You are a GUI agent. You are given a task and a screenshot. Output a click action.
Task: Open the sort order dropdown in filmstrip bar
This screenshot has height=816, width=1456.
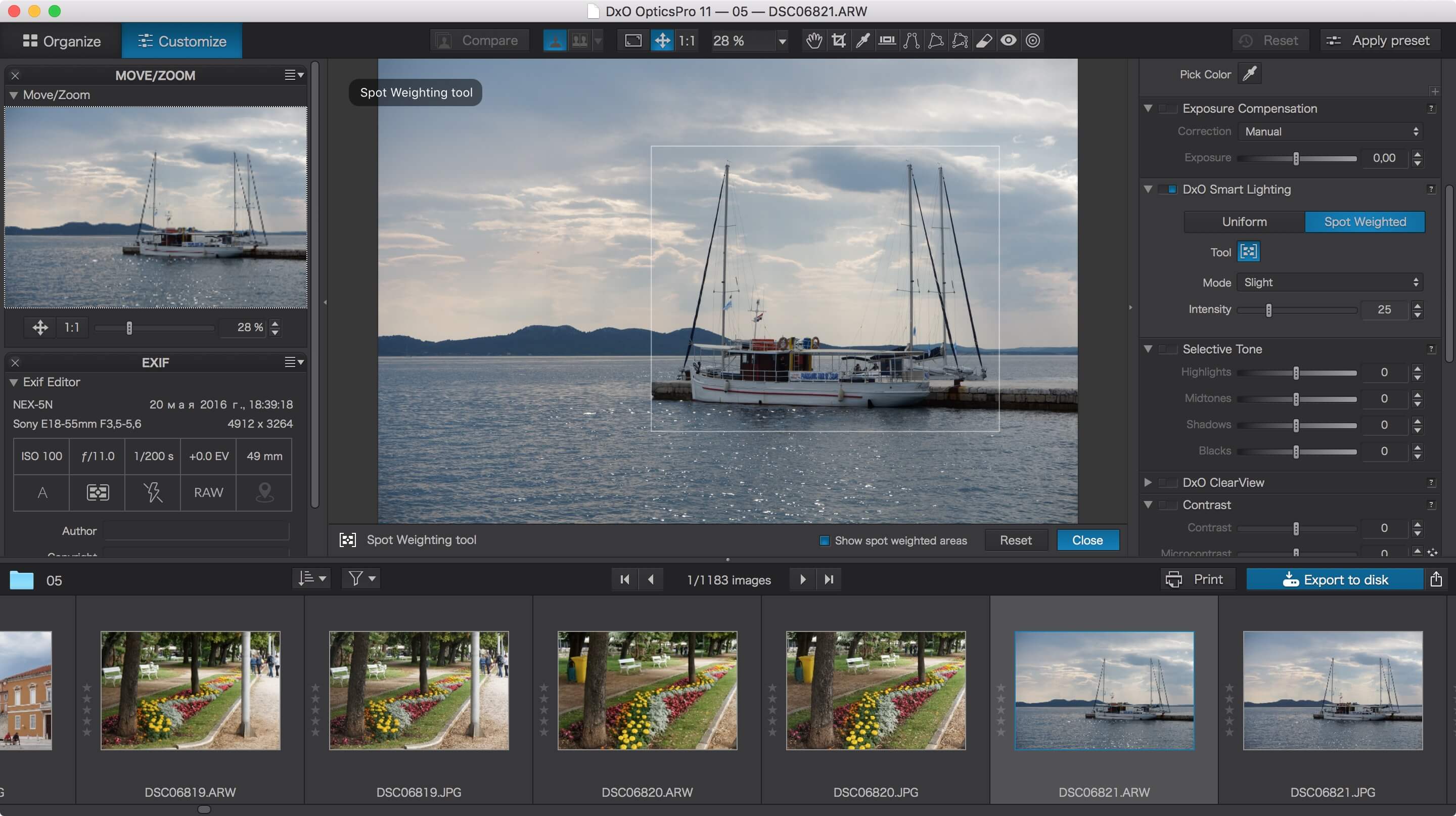tap(311, 579)
